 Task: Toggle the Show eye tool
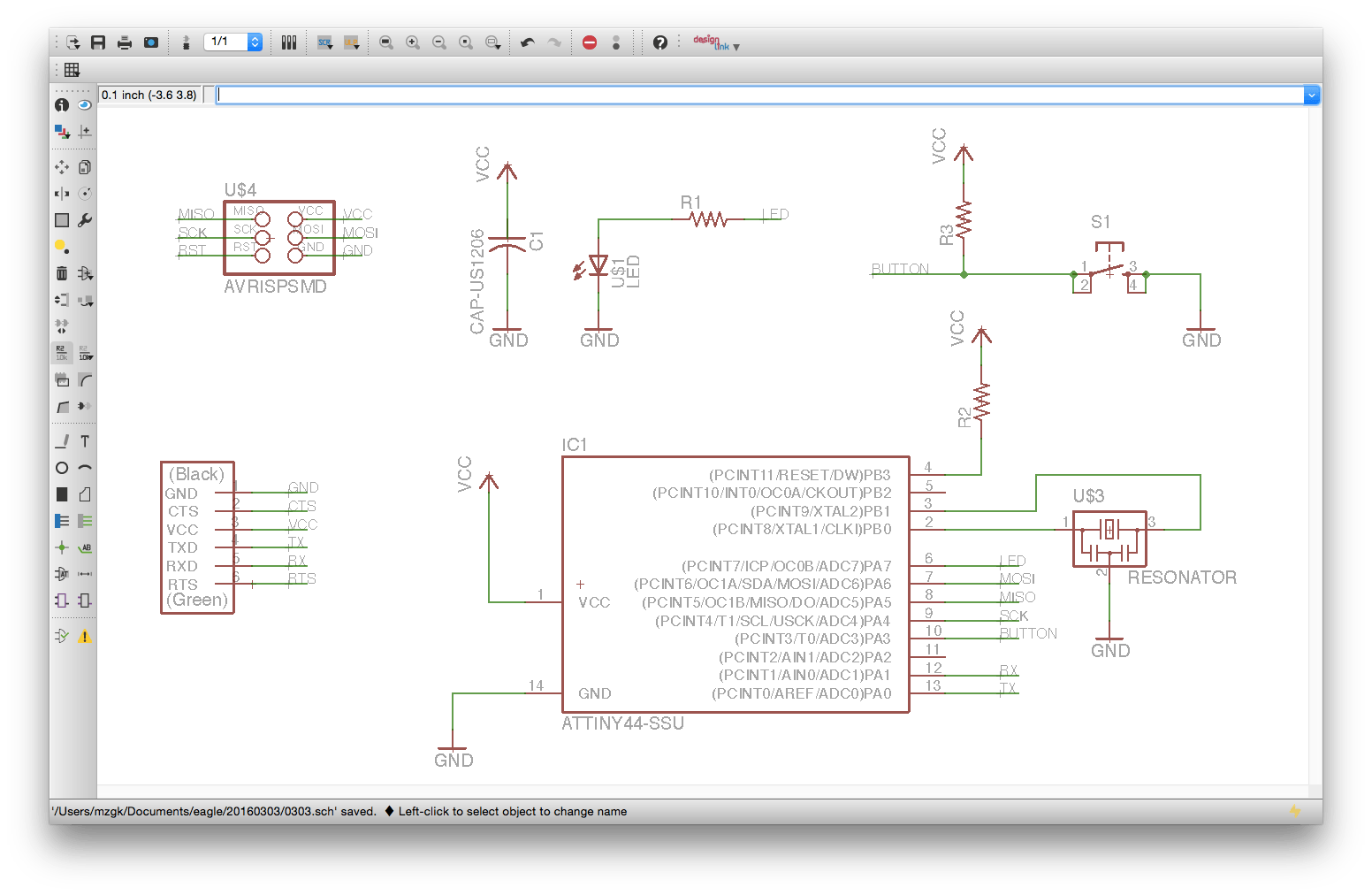coord(85,105)
